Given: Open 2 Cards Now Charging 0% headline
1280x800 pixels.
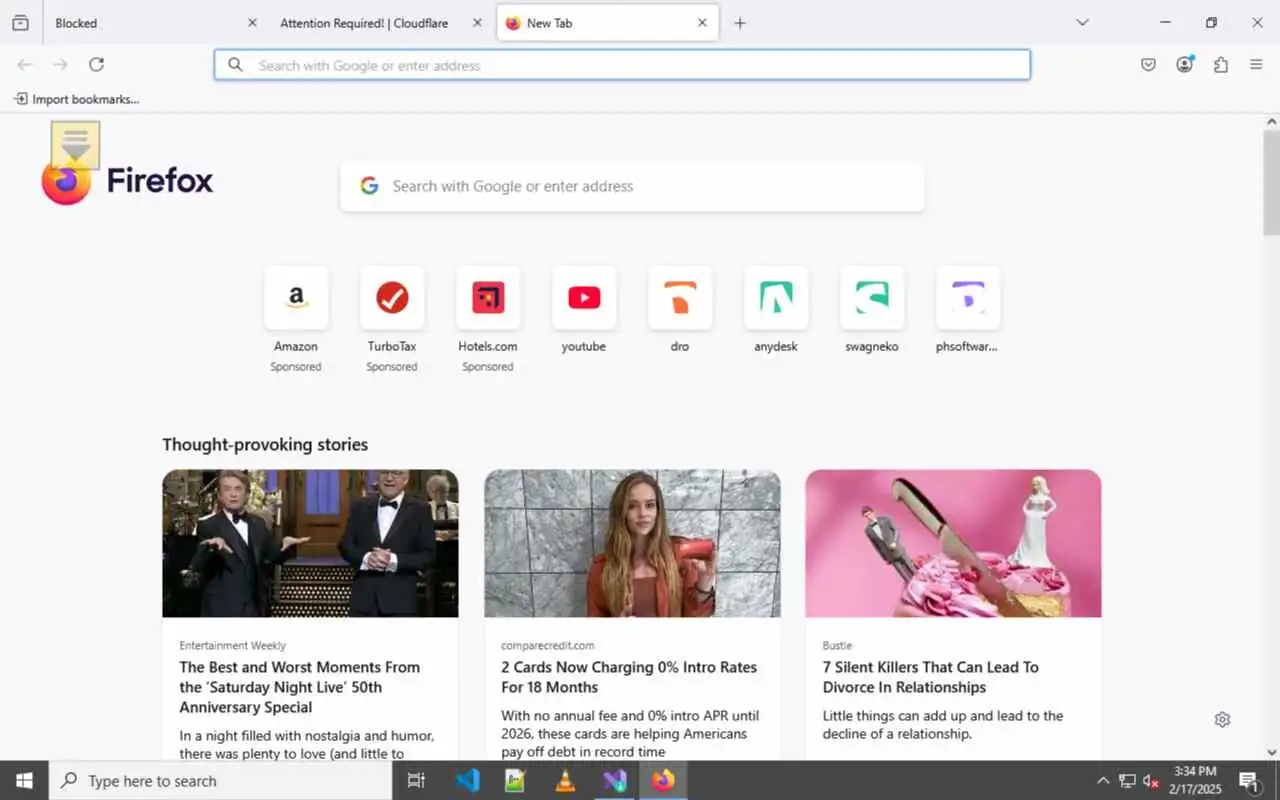Looking at the screenshot, I should pyautogui.click(x=629, y=677).
